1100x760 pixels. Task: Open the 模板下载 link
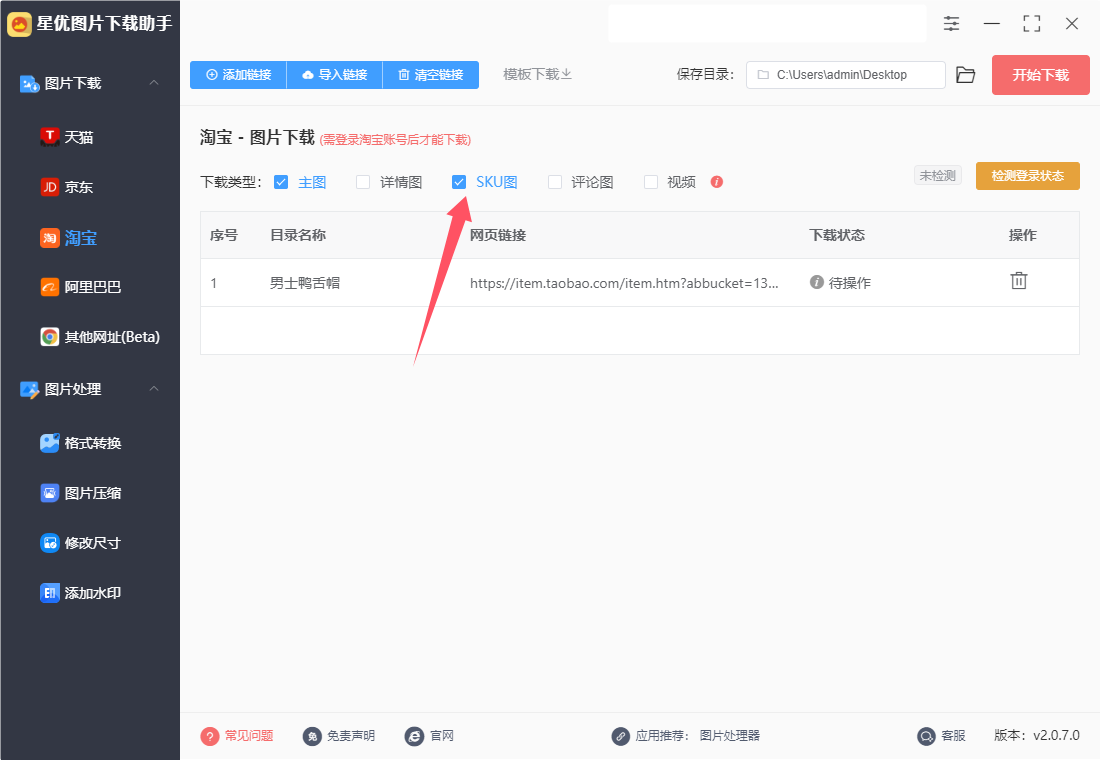point(537,74)
